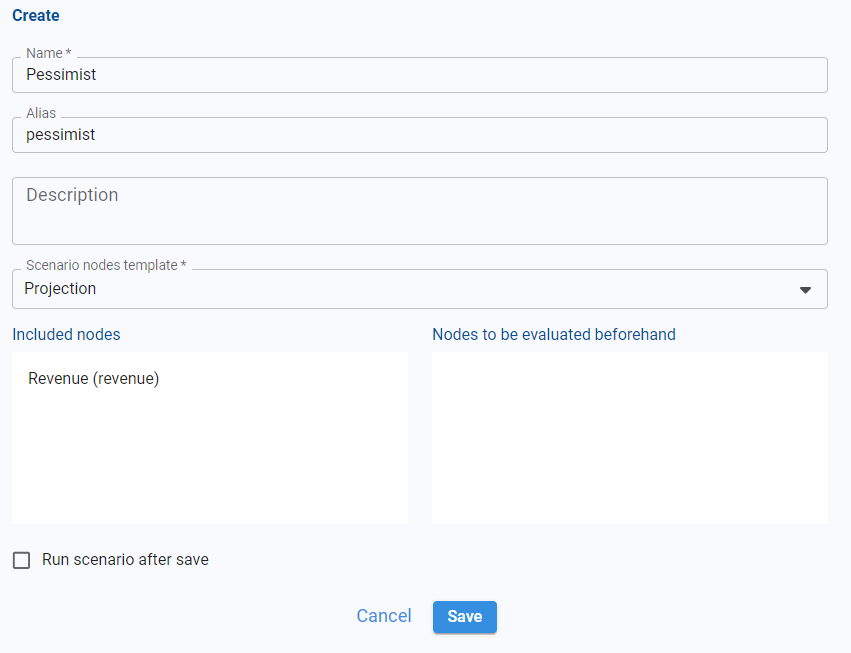Open the Scenario nodes template dropdown
Image resolution: width=851 pixels, height=653 pixels.
click(x=419, y=289)
